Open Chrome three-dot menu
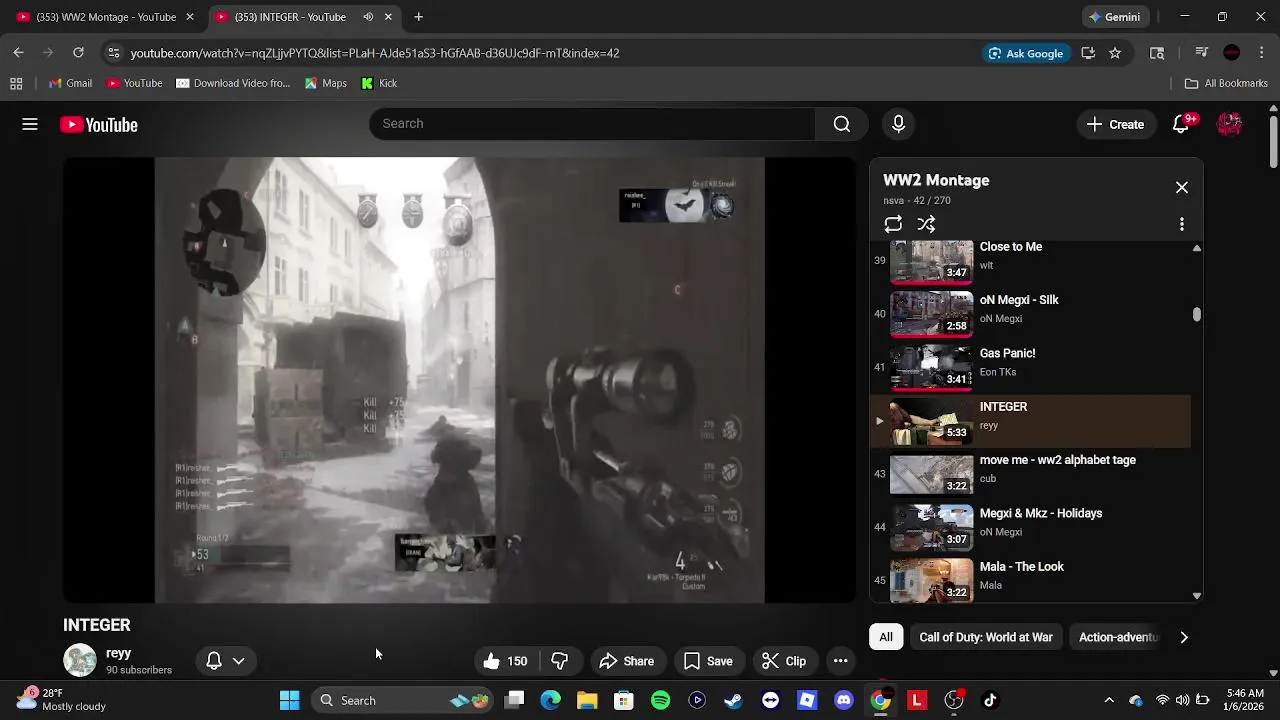 (1261, 53)
